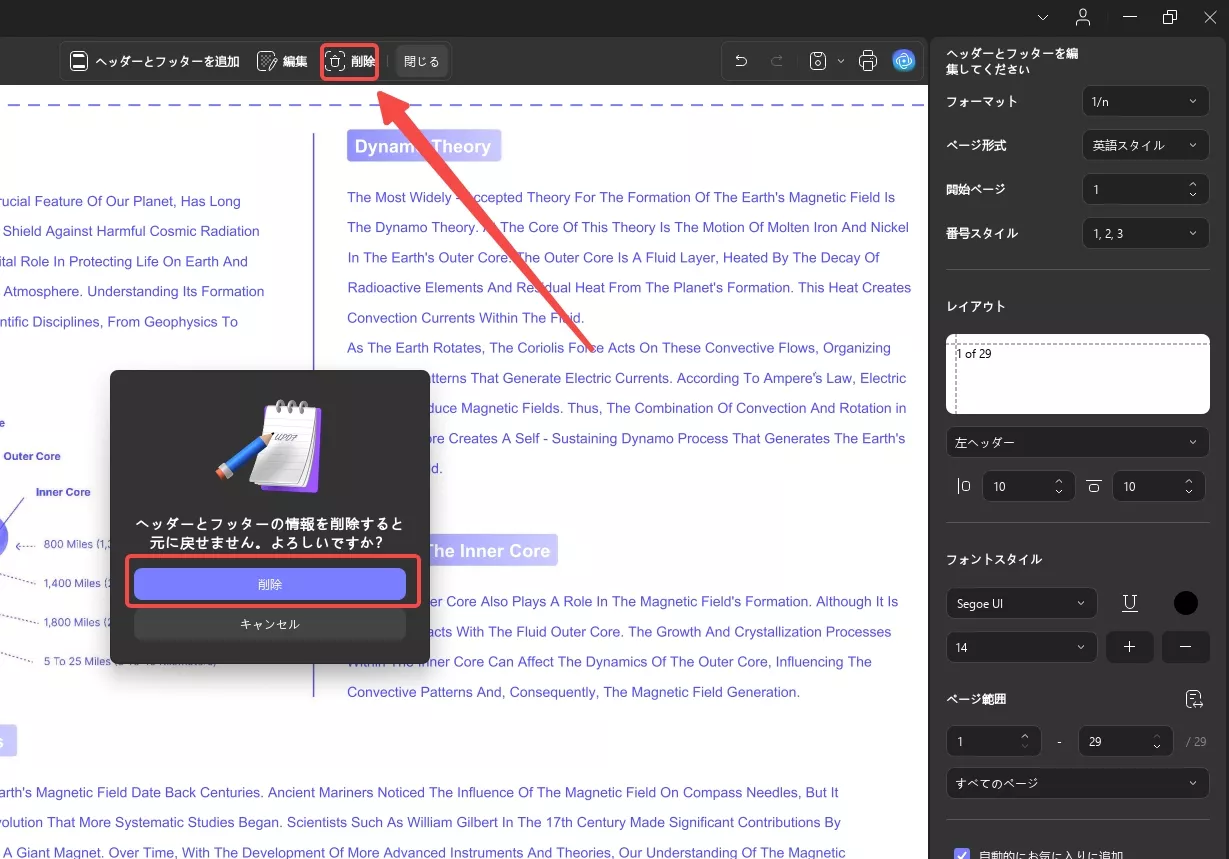Click the 開始ページ number field
Image resolution: width=1229 pixels, height=859 pixels.
(x=1145, y=189)
